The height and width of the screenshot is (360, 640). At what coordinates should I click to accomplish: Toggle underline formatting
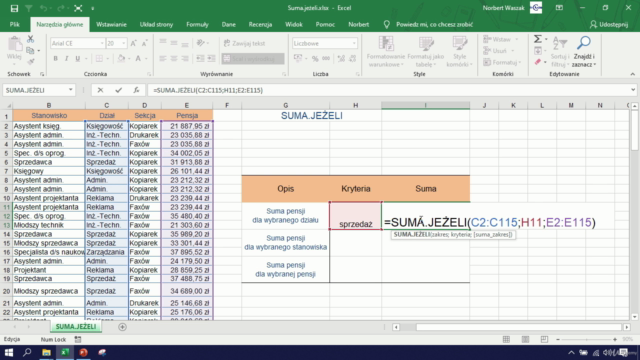coord(78,59)
